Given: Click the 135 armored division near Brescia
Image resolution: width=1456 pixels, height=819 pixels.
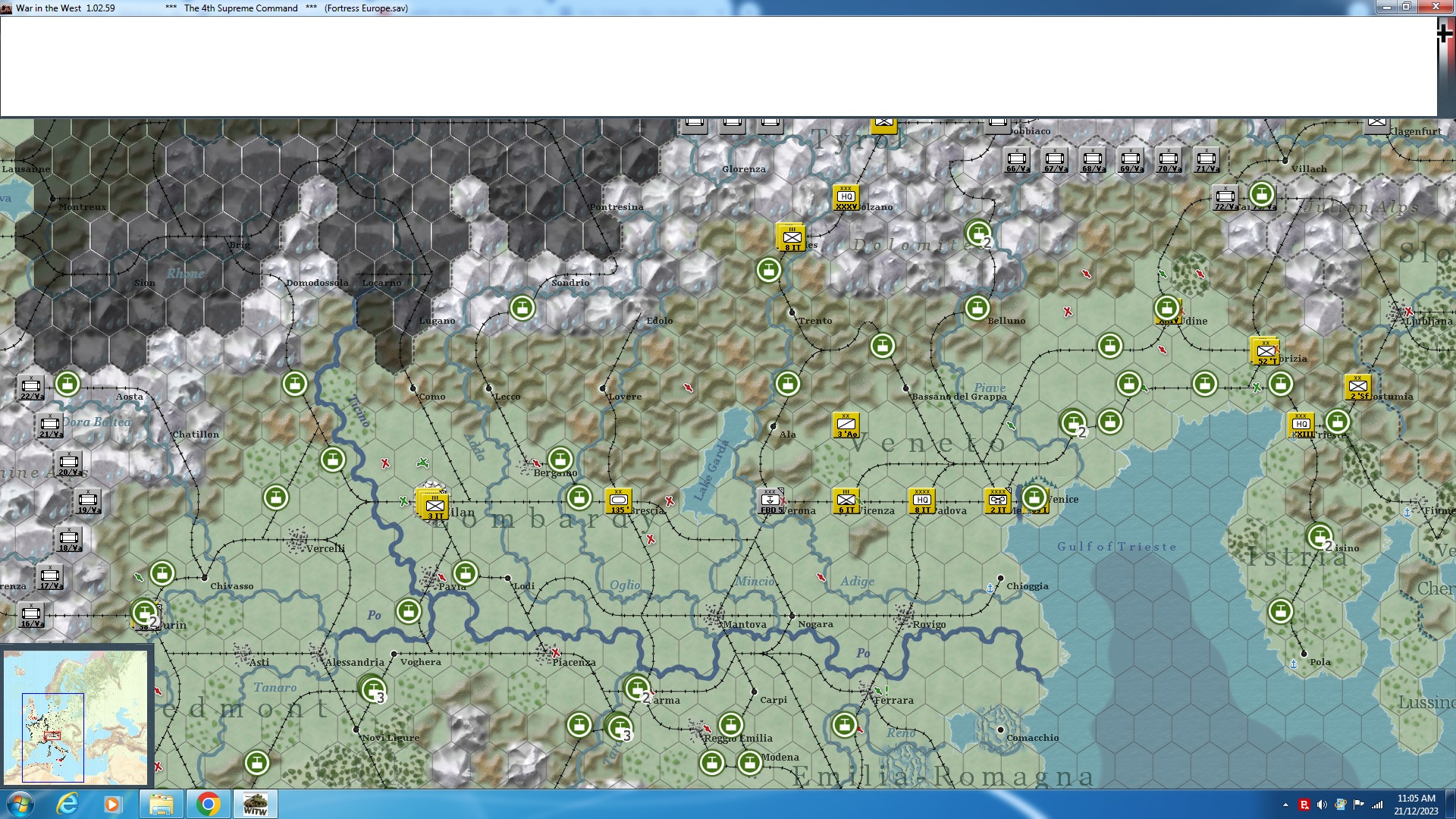Looking at the screenshot, I should coord(618,500).
